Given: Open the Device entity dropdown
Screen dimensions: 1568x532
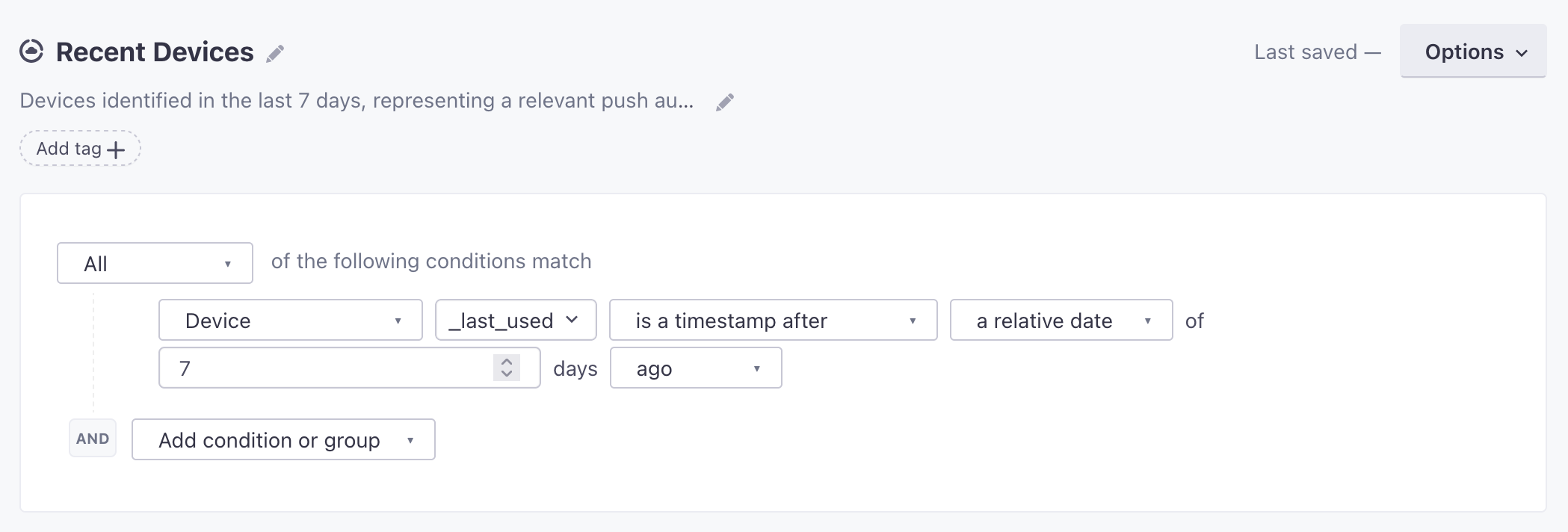Looking at the screenshot, I should [x=291, y=320].
